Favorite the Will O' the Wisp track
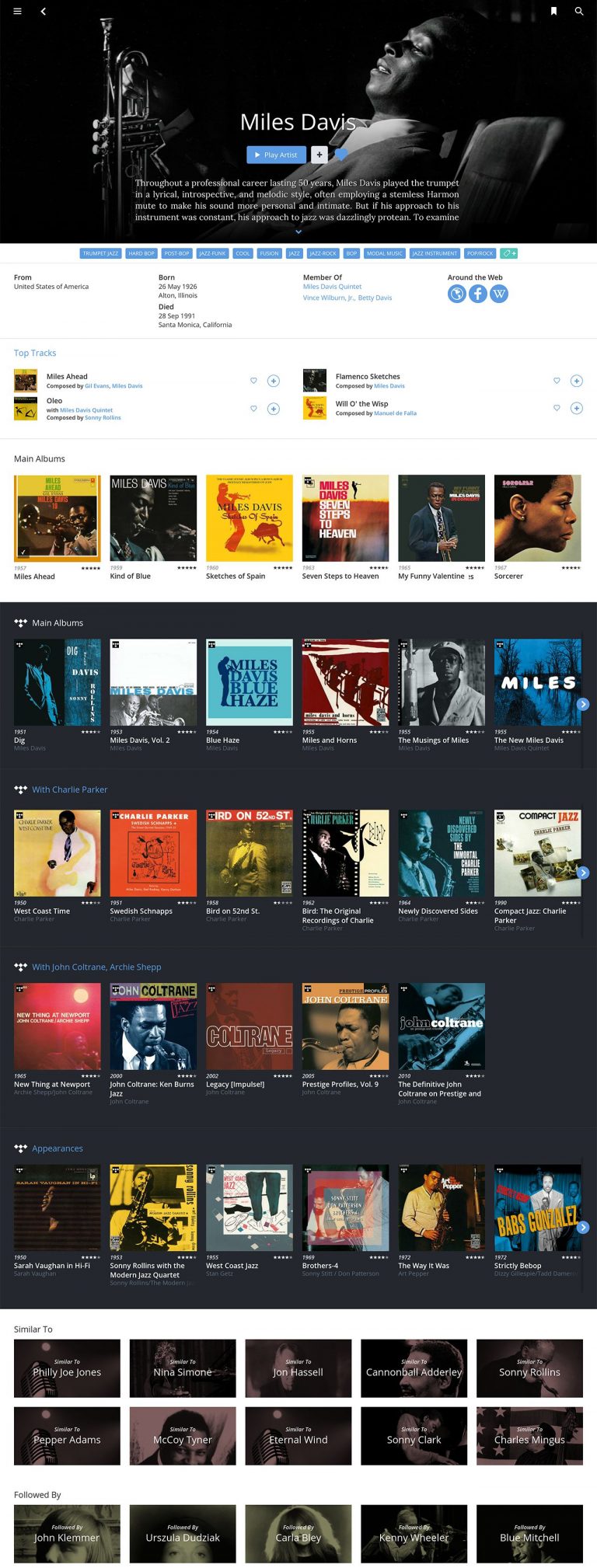The width and height of the screenshot is (597, 1568). click(557, 408)
